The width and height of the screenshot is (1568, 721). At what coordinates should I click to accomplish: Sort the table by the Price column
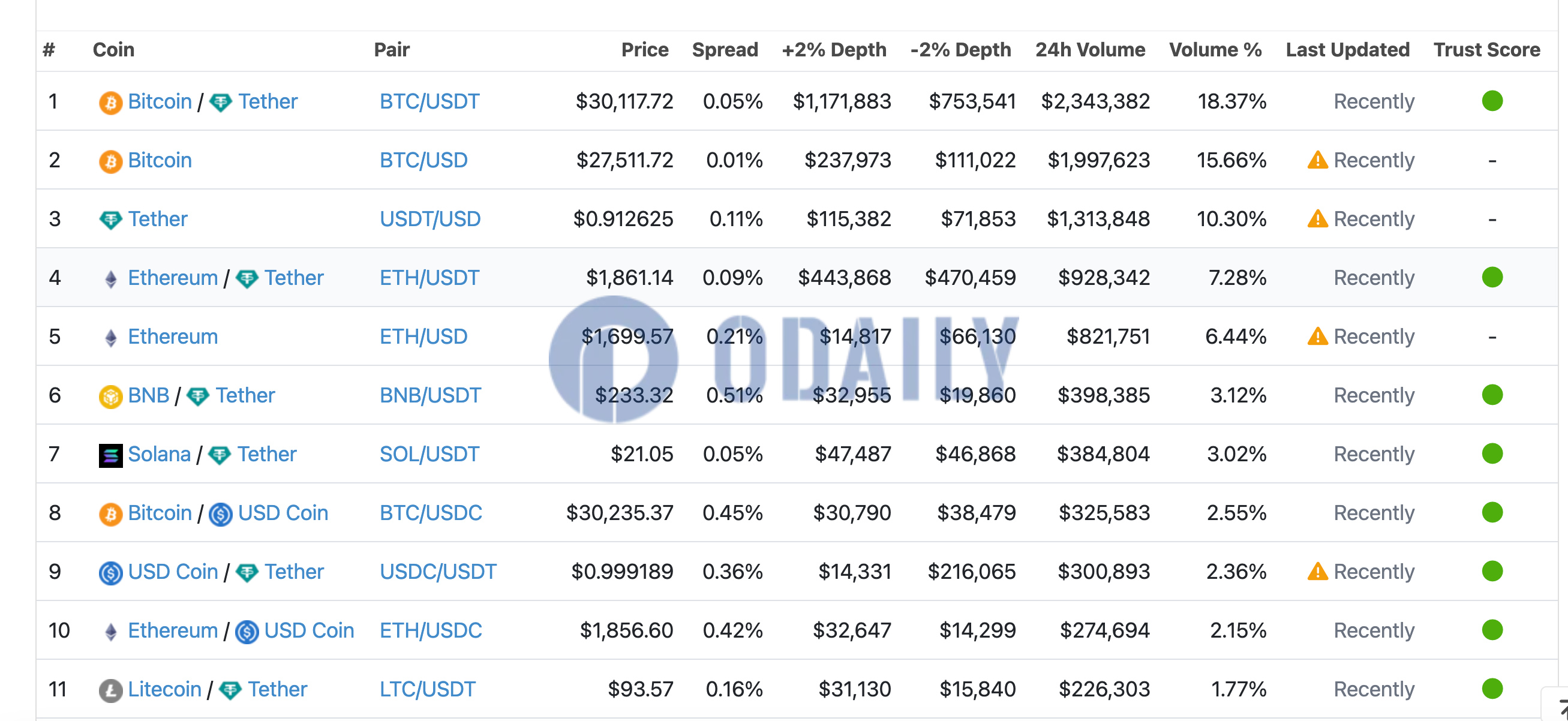[645, 50]
